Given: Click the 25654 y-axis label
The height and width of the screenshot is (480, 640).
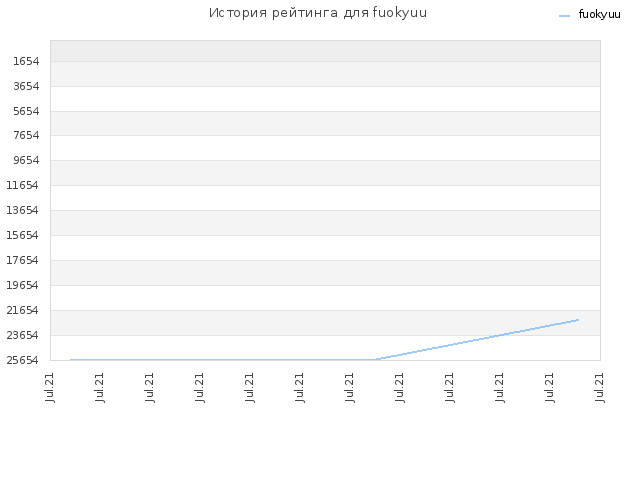Looking at the screenshot, I should click(x=22, y=360).
